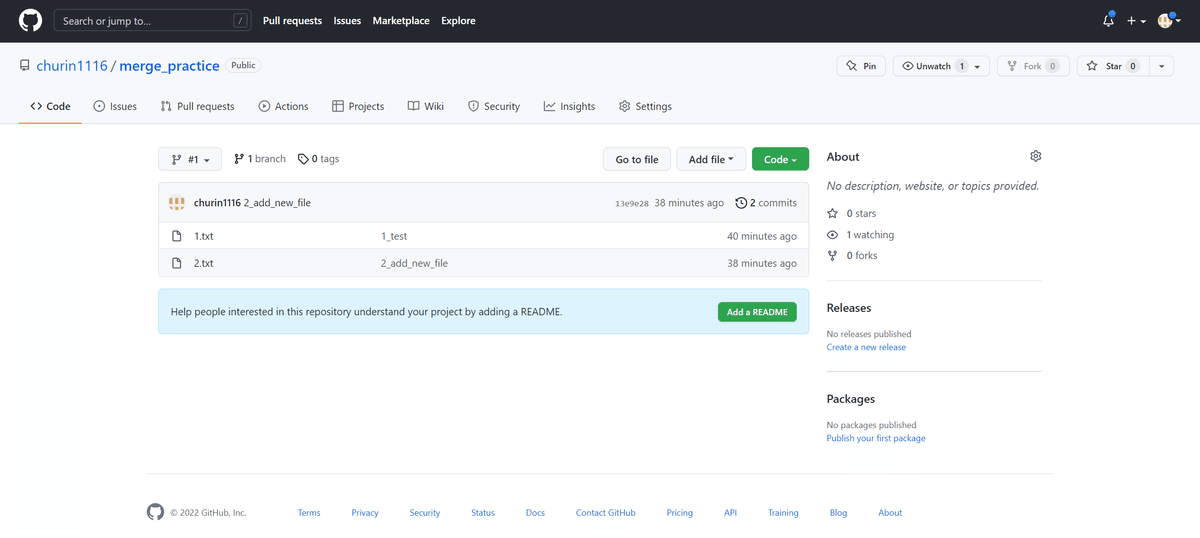This screenshot has width=1200, height=538.
Task: Open the 2.txt file
Action: pyautogui.click(x=204, y=263)
